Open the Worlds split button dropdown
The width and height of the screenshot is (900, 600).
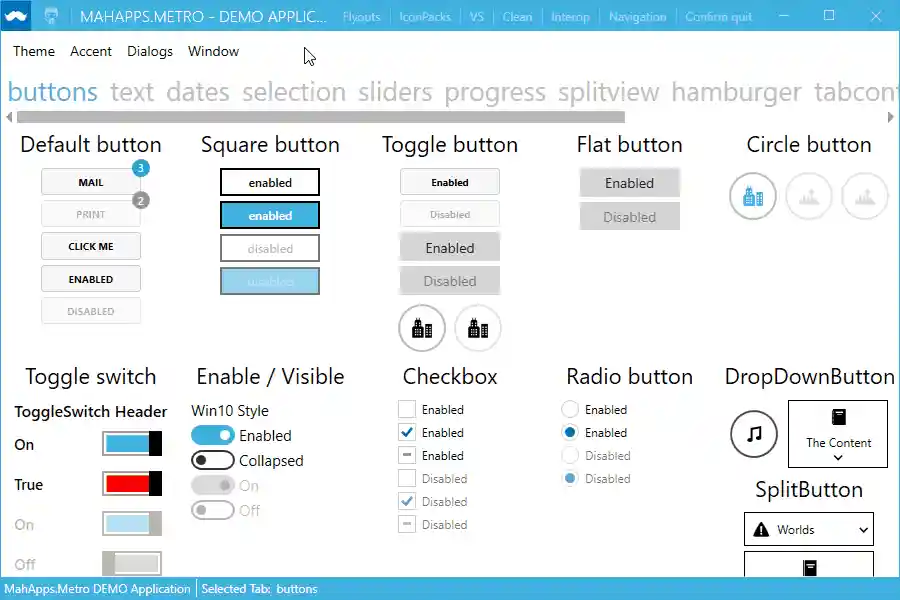click(x=862, y=529)
